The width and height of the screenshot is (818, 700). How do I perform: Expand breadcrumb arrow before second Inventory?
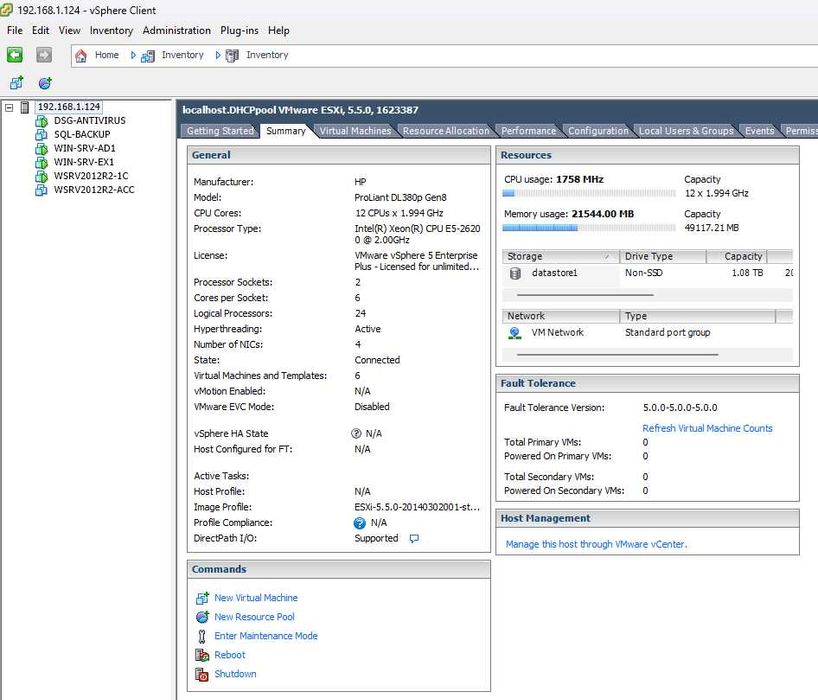[x=218, y=55]
